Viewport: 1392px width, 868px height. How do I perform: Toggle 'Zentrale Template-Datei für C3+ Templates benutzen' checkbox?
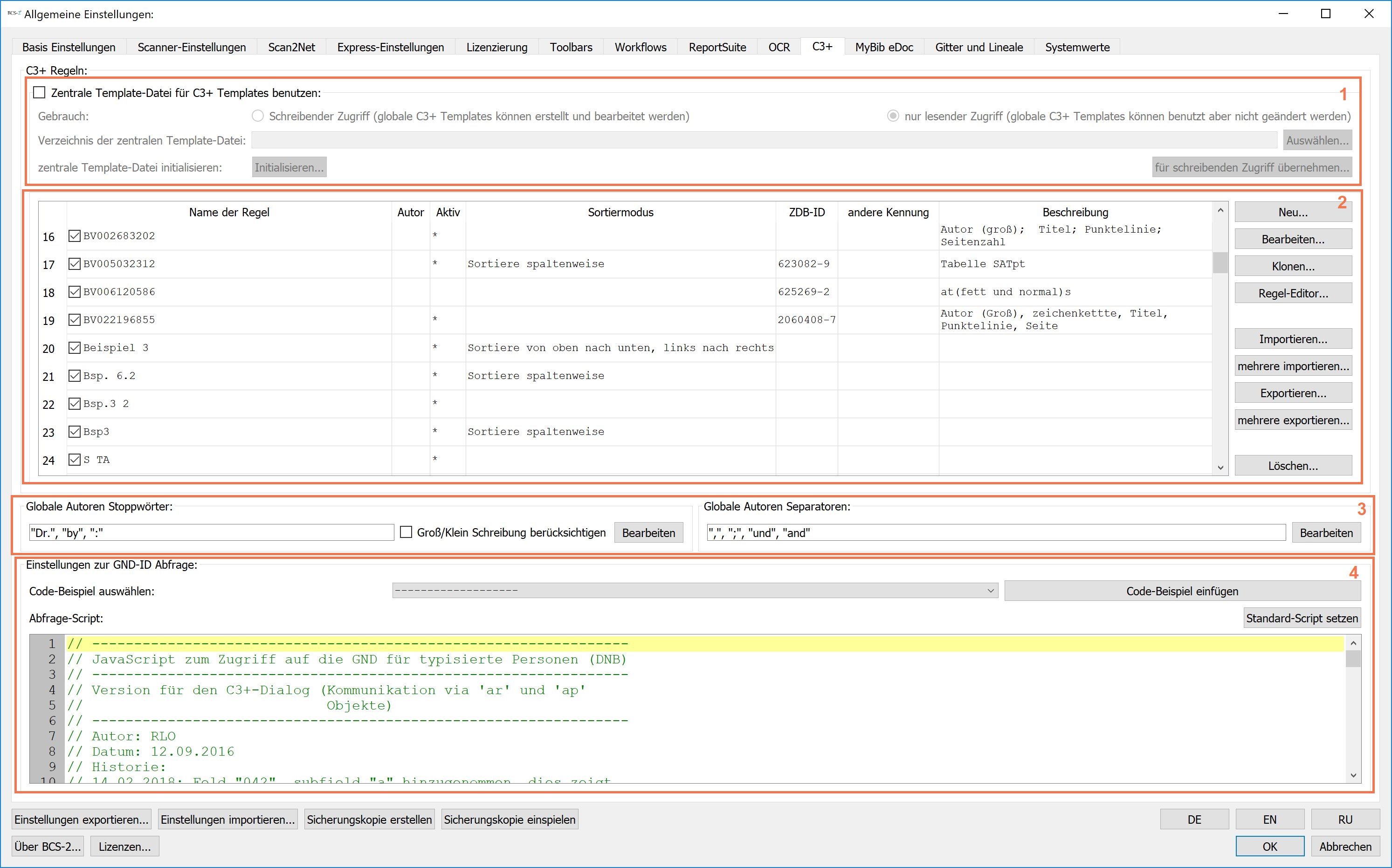[39, 92]
